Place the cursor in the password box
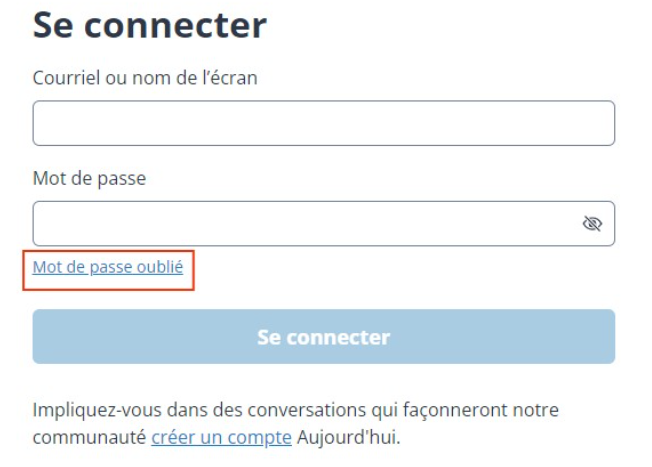The width and height of the screenshot is (652, 467). [x=300, y=224]
